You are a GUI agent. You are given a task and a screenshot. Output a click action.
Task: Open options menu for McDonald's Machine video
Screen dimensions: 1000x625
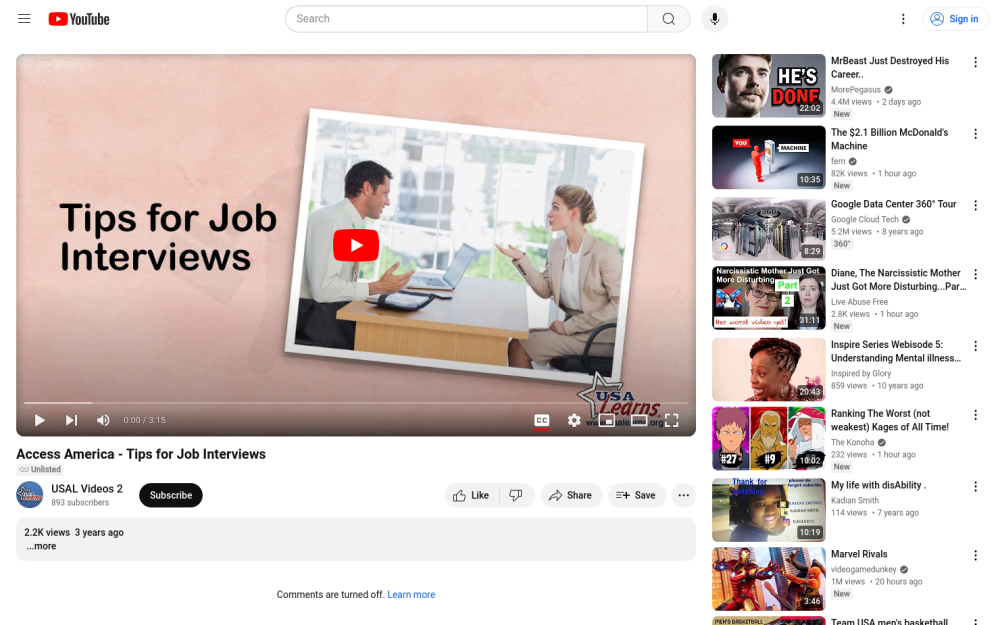click(x=975, y=133)
